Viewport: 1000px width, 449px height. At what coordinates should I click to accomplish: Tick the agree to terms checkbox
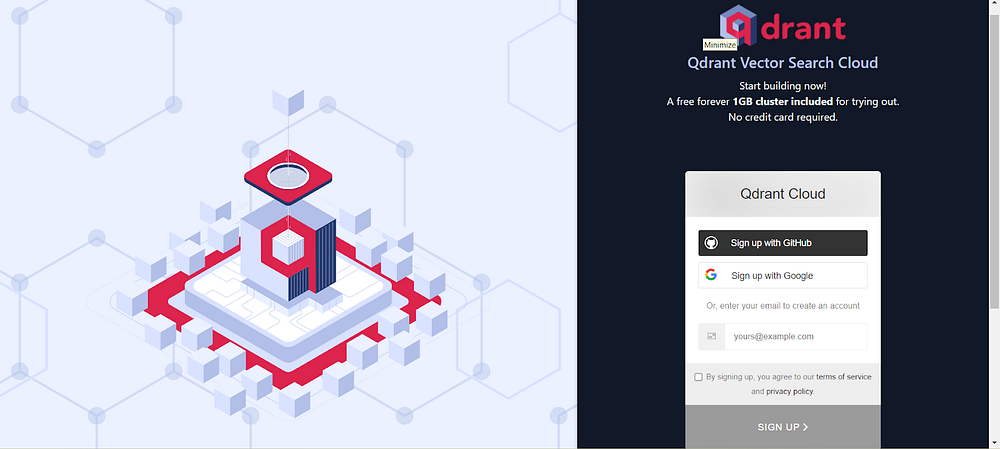point(698,377)
